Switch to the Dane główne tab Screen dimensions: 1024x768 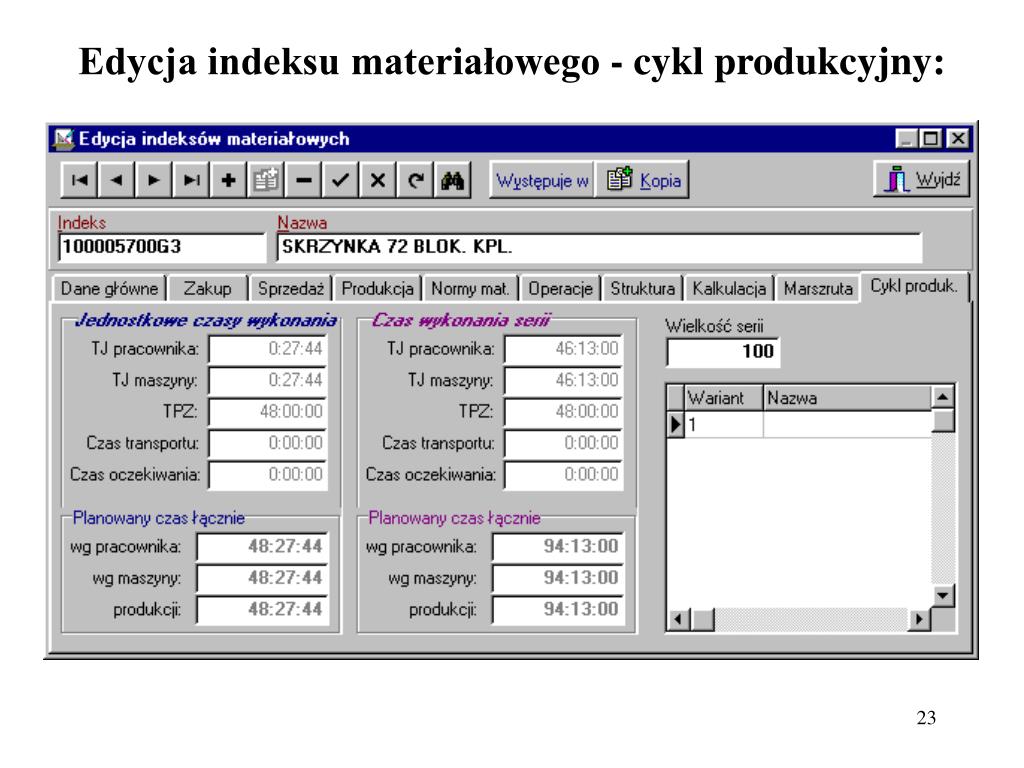click(x=109, y=288)
